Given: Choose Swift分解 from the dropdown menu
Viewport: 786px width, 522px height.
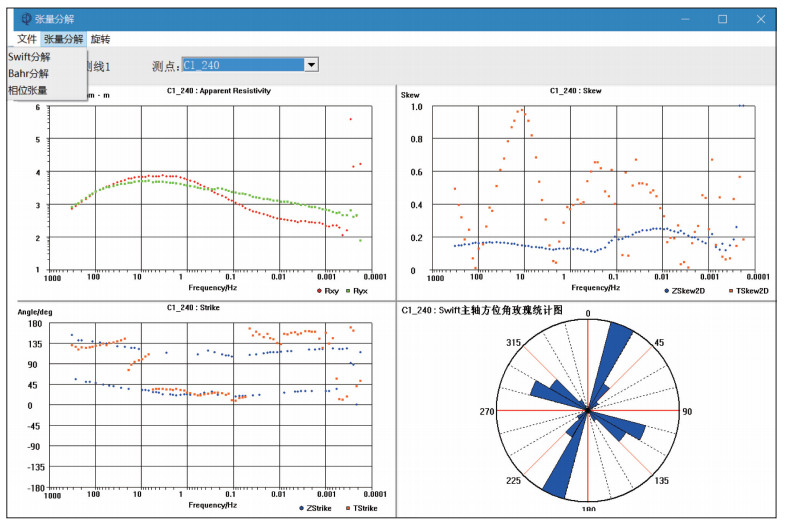Looking at the screenshot, I should [x=29, y=57].
